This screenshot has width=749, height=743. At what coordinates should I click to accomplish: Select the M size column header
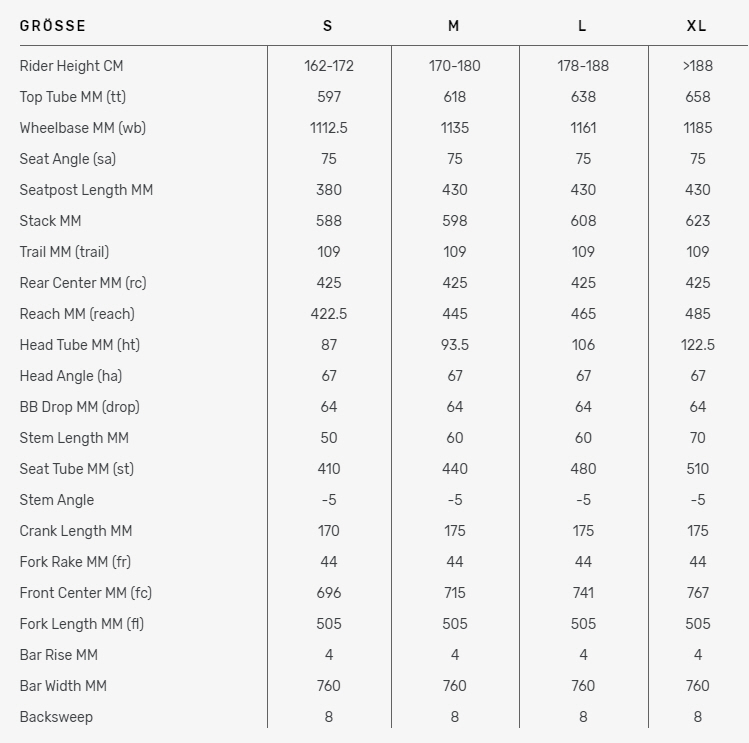coord(454,26)
